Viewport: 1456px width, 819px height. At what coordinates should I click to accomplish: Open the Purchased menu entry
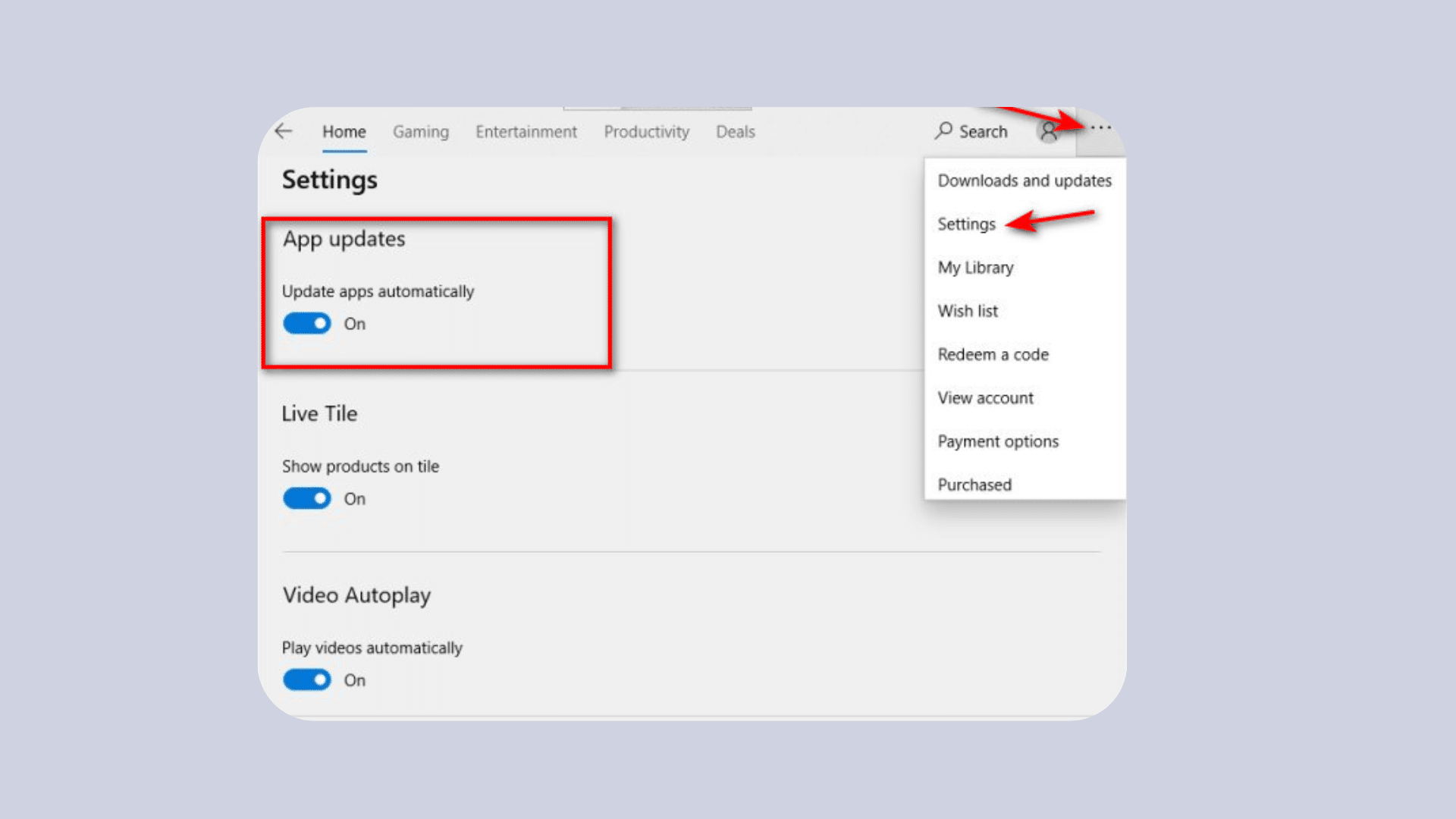[x=974, y=485]
